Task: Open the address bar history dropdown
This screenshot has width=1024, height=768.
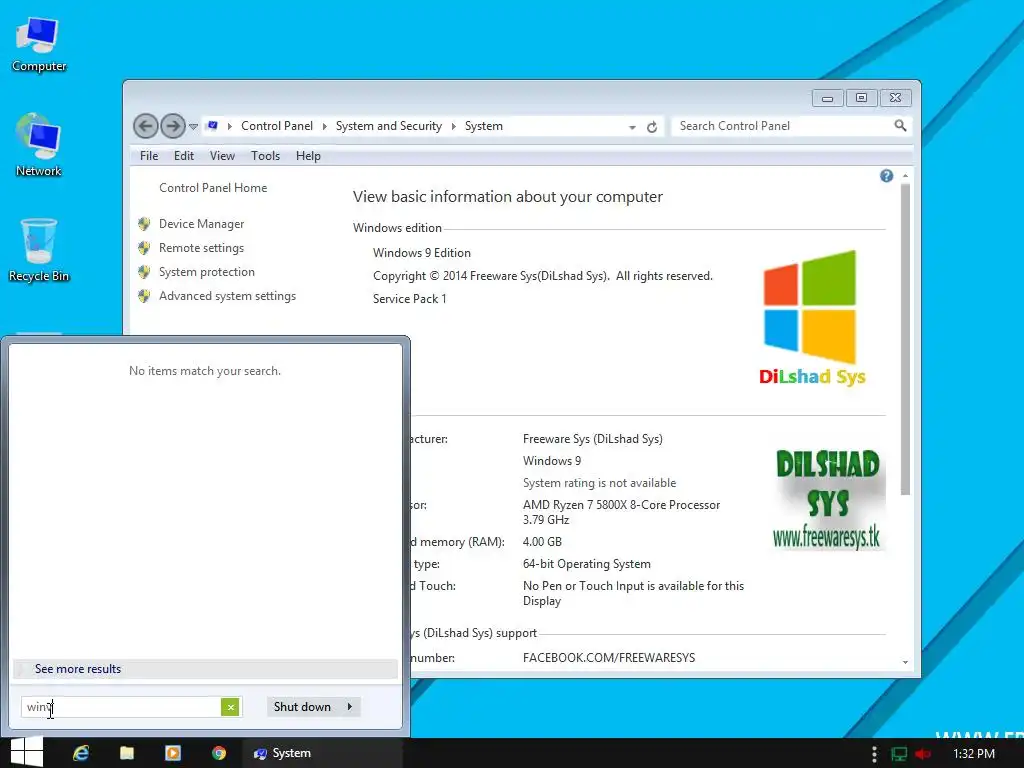Action: click(x=632, y=127)
